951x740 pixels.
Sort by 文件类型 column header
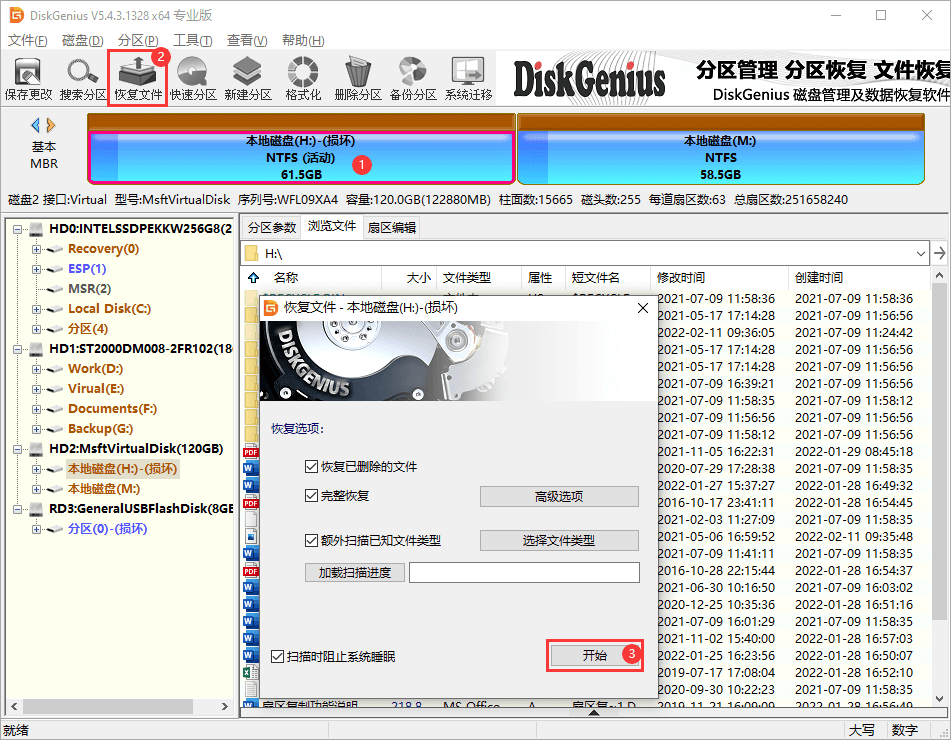(x=479, y=278)
